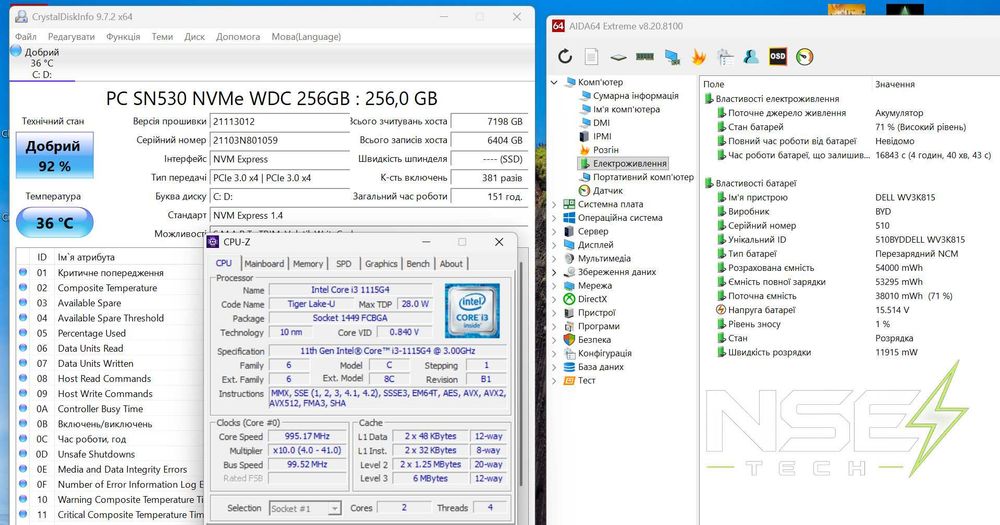Screen dimensions: 1000x525
Task: Switch to CPU-Z About tab
Action: [451, 263]
